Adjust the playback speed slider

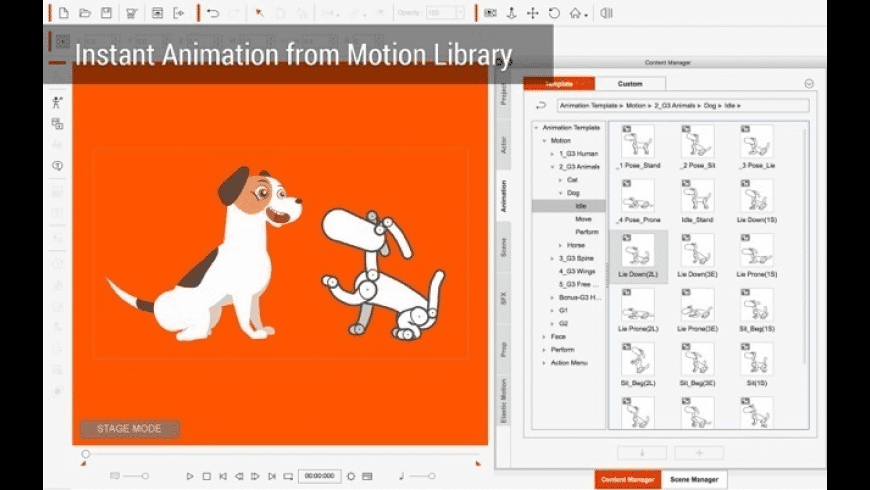135,476
